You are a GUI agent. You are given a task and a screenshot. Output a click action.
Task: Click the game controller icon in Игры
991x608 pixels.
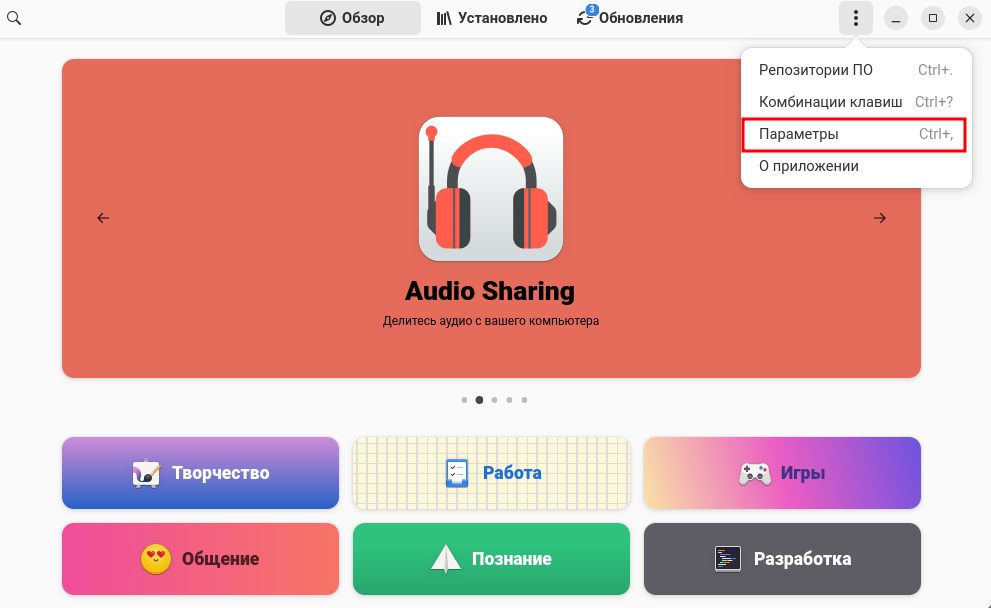tap(753, 473)
